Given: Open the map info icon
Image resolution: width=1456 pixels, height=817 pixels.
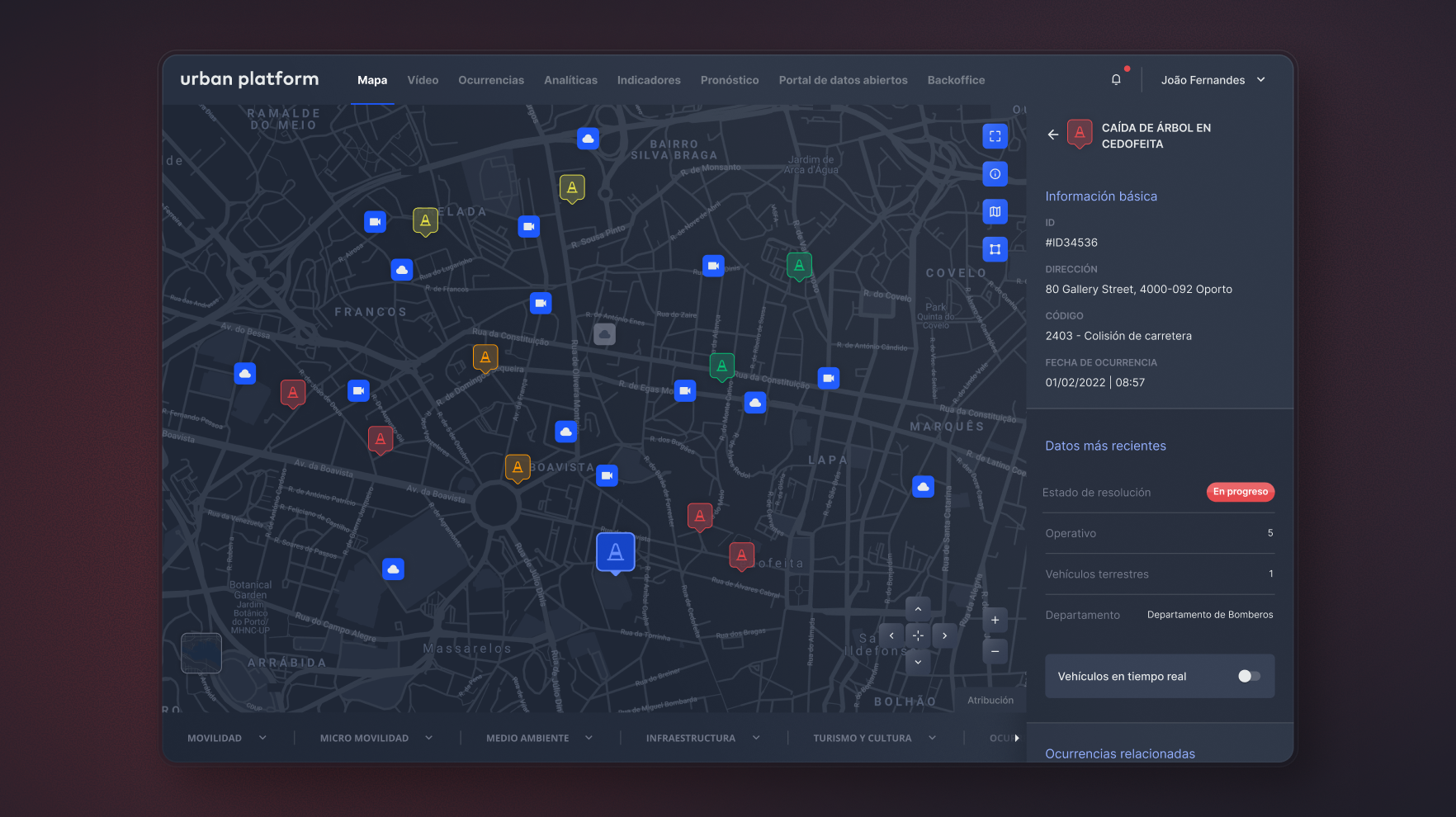Looking at the screenshot, I should pos(995,174).
